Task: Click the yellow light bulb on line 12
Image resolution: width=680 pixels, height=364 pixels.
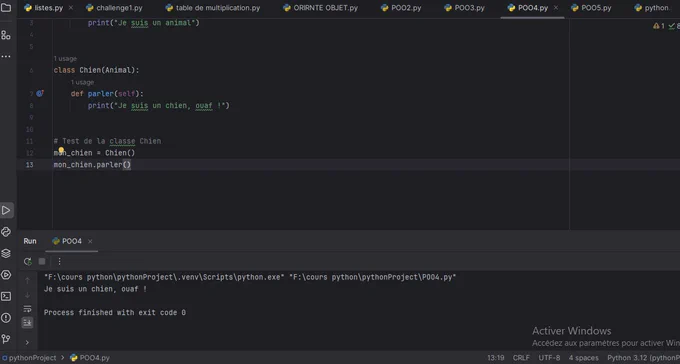Action: pos(61,150)
